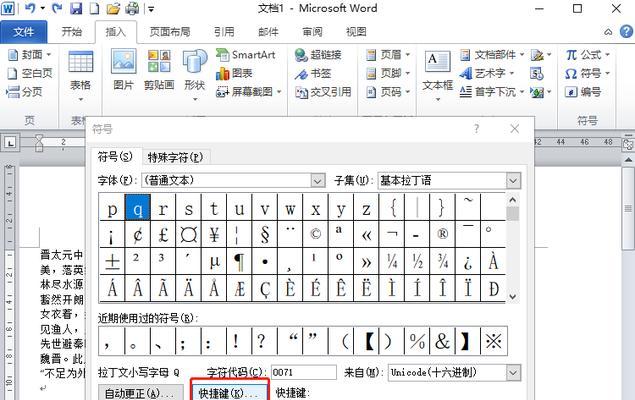Click the 快捷键(K) shortcut key button
The image size is (635, 400).
[x=229, y=392]
